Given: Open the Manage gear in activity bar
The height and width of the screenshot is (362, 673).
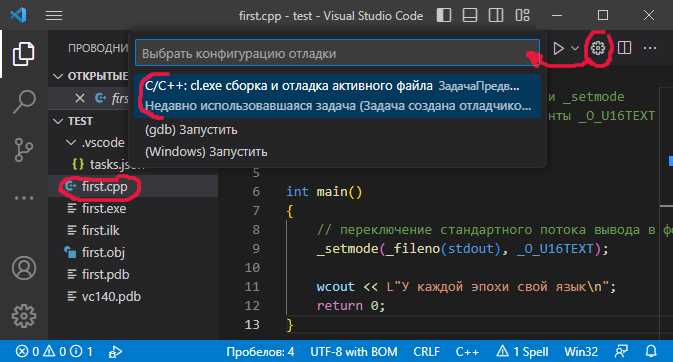Looking at the screenshot, I should coord(24,316).
